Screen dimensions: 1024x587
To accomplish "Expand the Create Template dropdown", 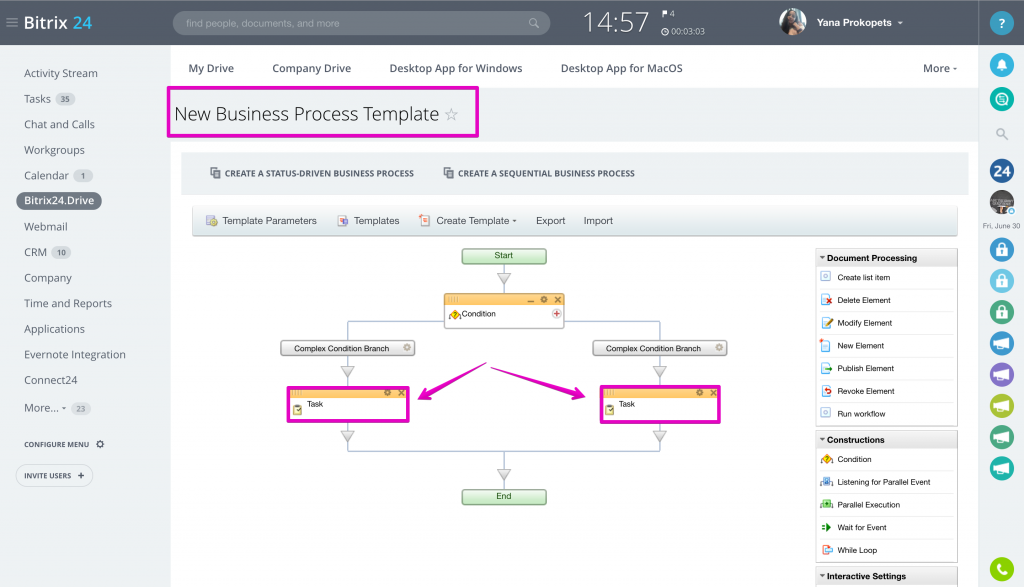I will [x=468, y=221].
